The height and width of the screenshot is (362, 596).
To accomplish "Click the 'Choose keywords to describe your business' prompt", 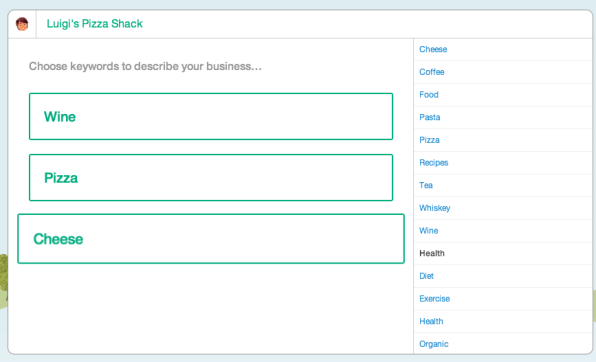I will click(145, 66).
